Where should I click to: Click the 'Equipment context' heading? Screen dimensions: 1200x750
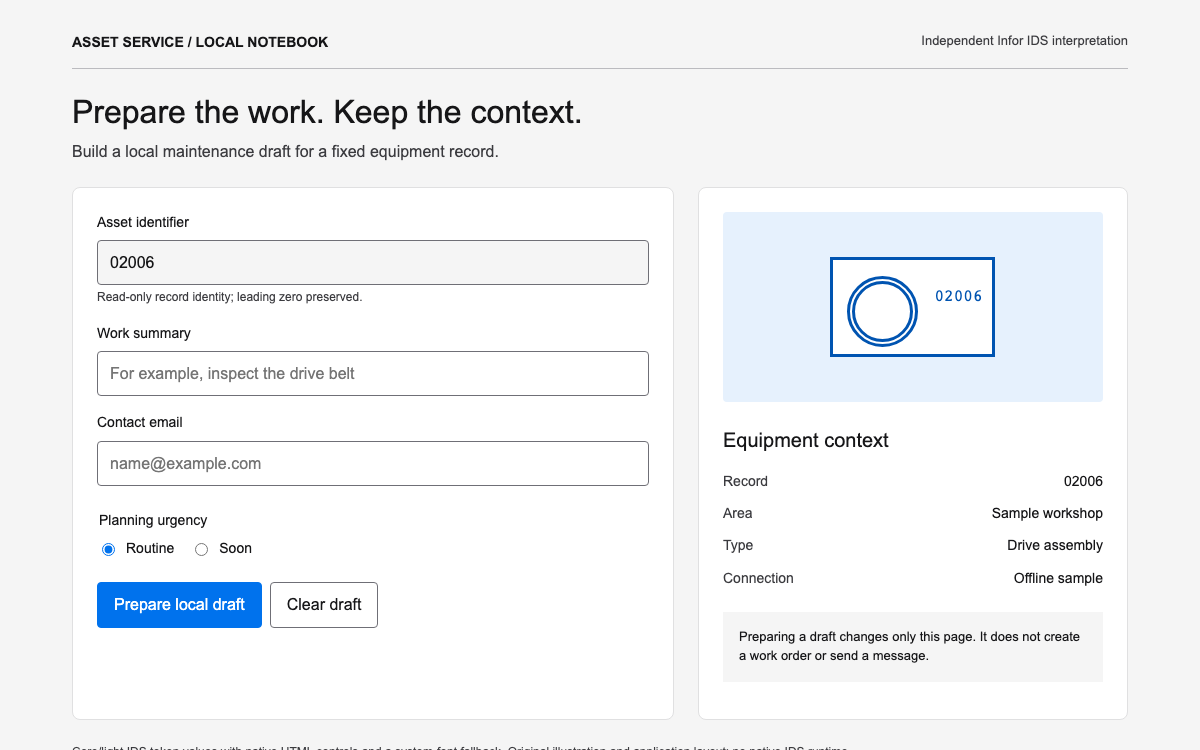pos(806,440)
